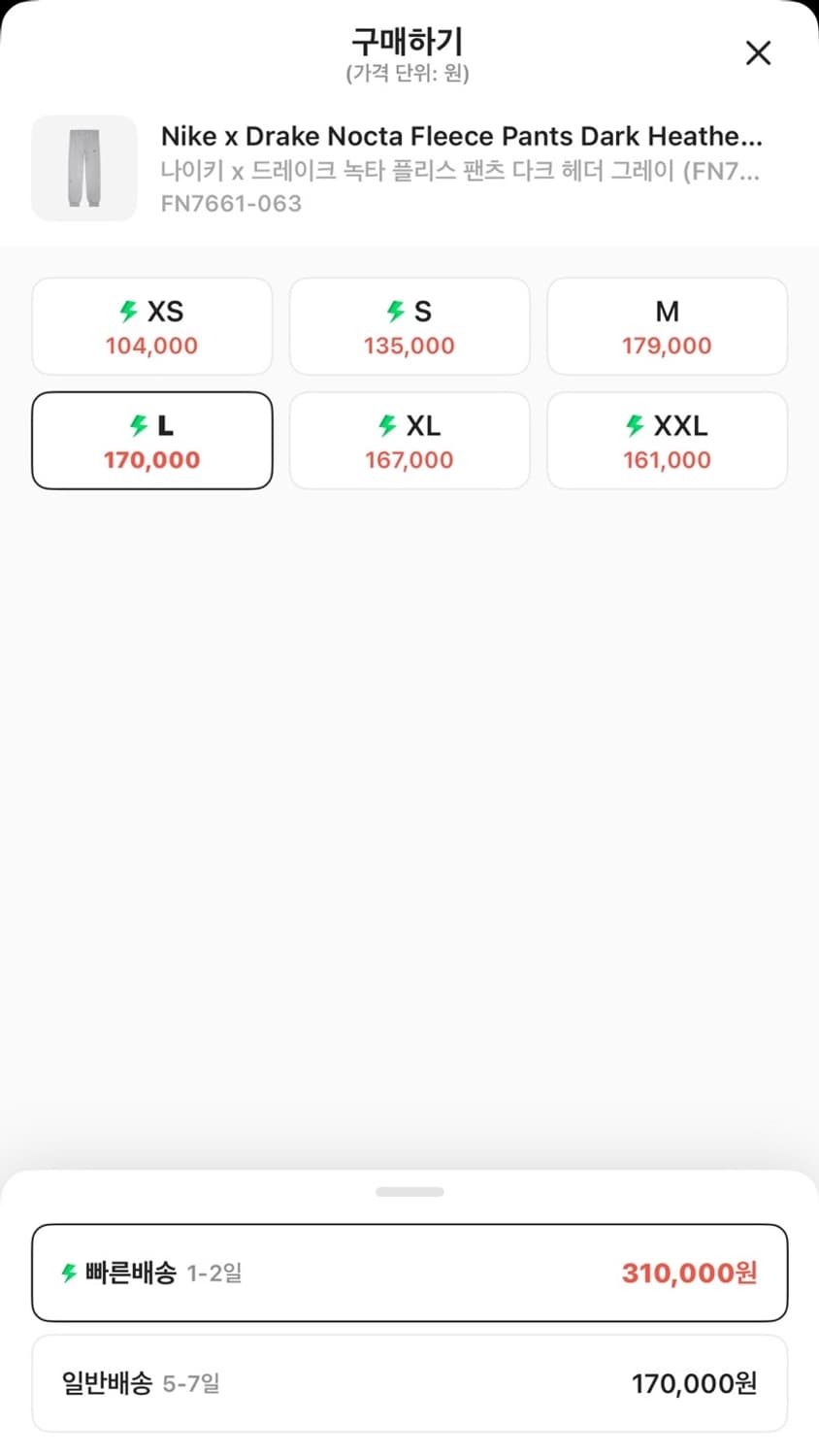The width and height of the screenshot is (819, 1456).
Task: Click the lightning icon on XS
Action: click(128, 311)
